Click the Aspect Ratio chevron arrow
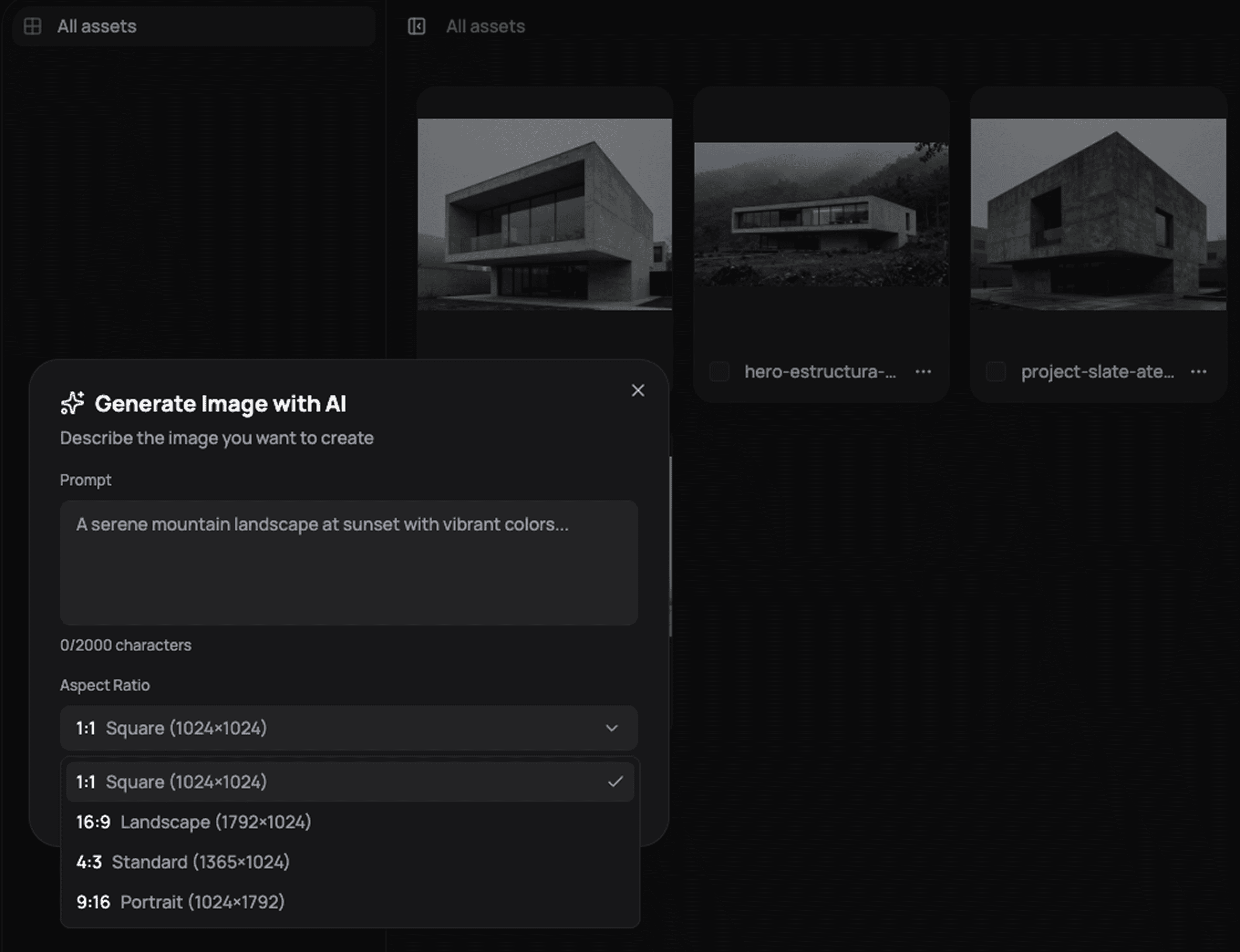1240x952 pixels. (612, 728)
